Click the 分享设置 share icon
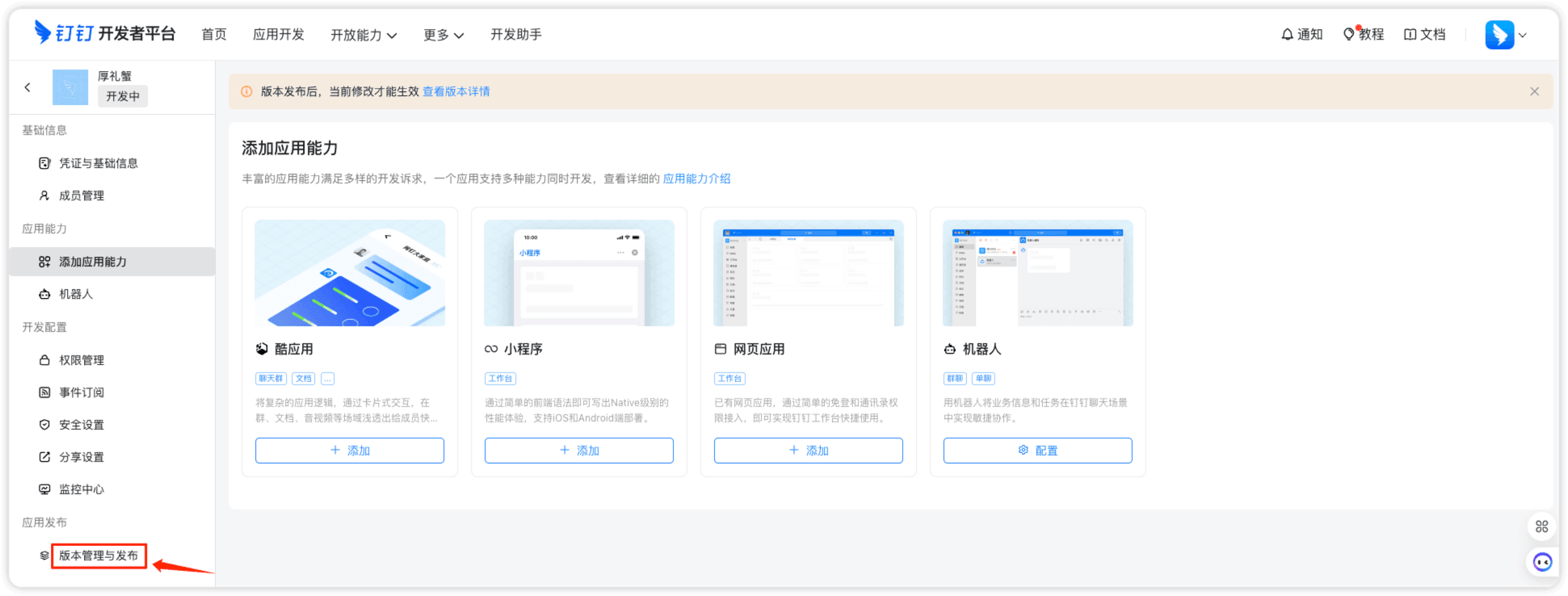This screenshot has width=1568, height=596. pyautogui.click(x=44, y=457)
